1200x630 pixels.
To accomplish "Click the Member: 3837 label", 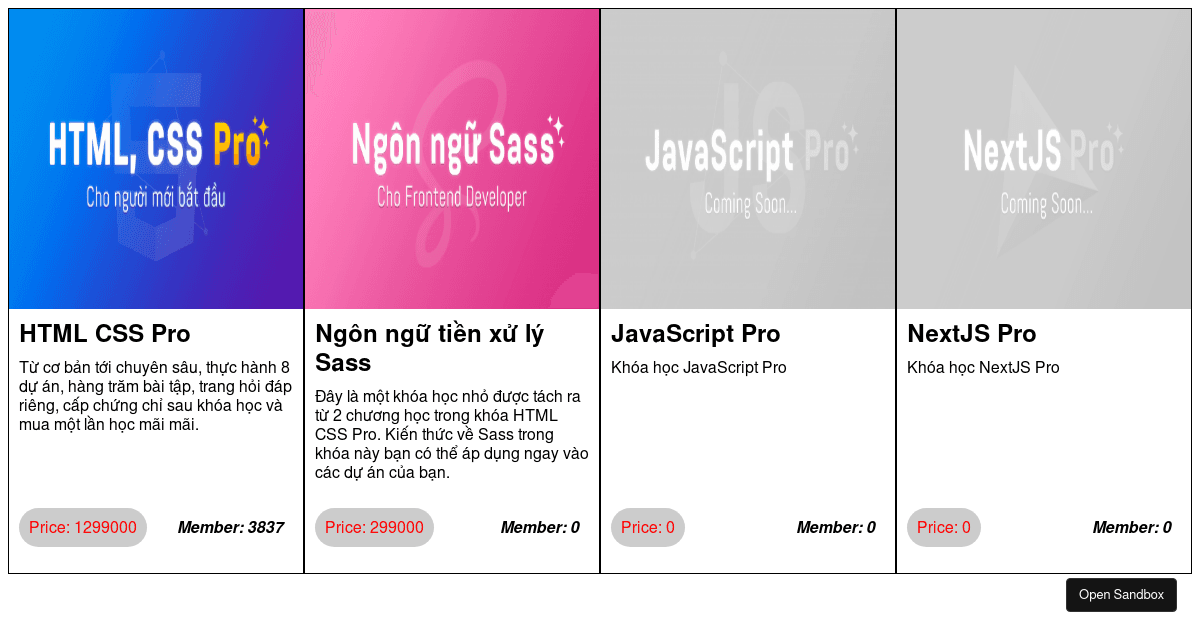I will click(231, 527).
